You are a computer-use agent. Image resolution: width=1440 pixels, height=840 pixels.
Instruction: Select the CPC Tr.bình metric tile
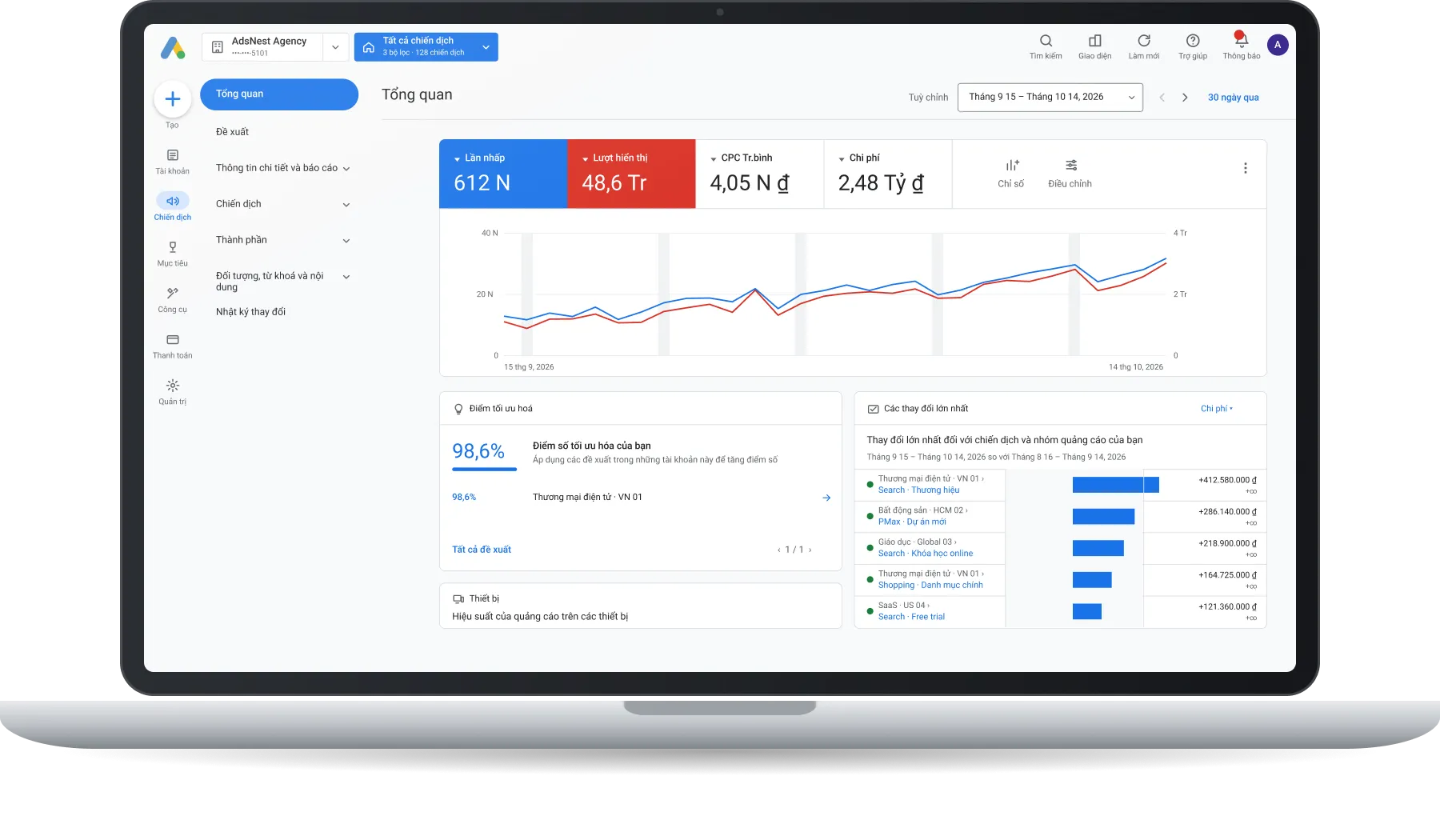(760, 174)
